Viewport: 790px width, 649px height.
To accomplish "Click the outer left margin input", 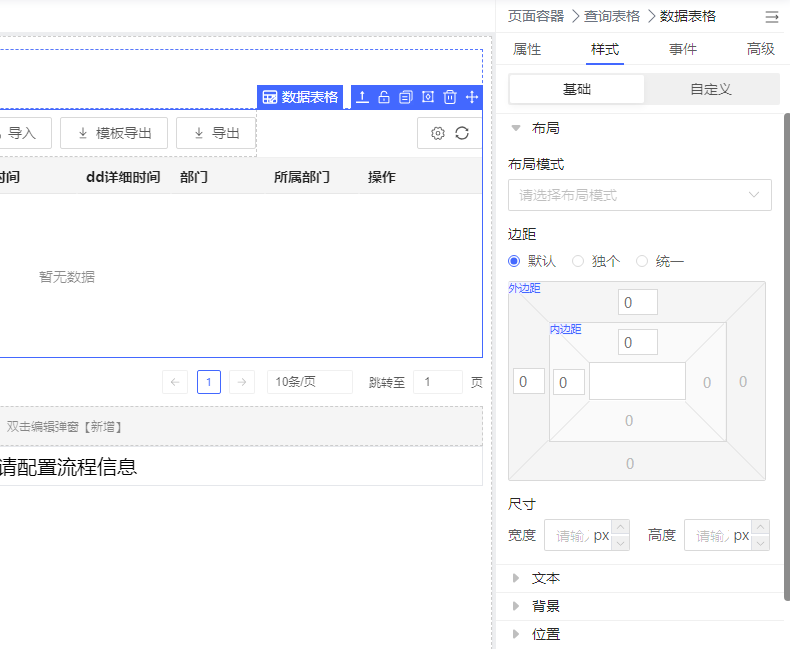I will [x=529, y=381].
